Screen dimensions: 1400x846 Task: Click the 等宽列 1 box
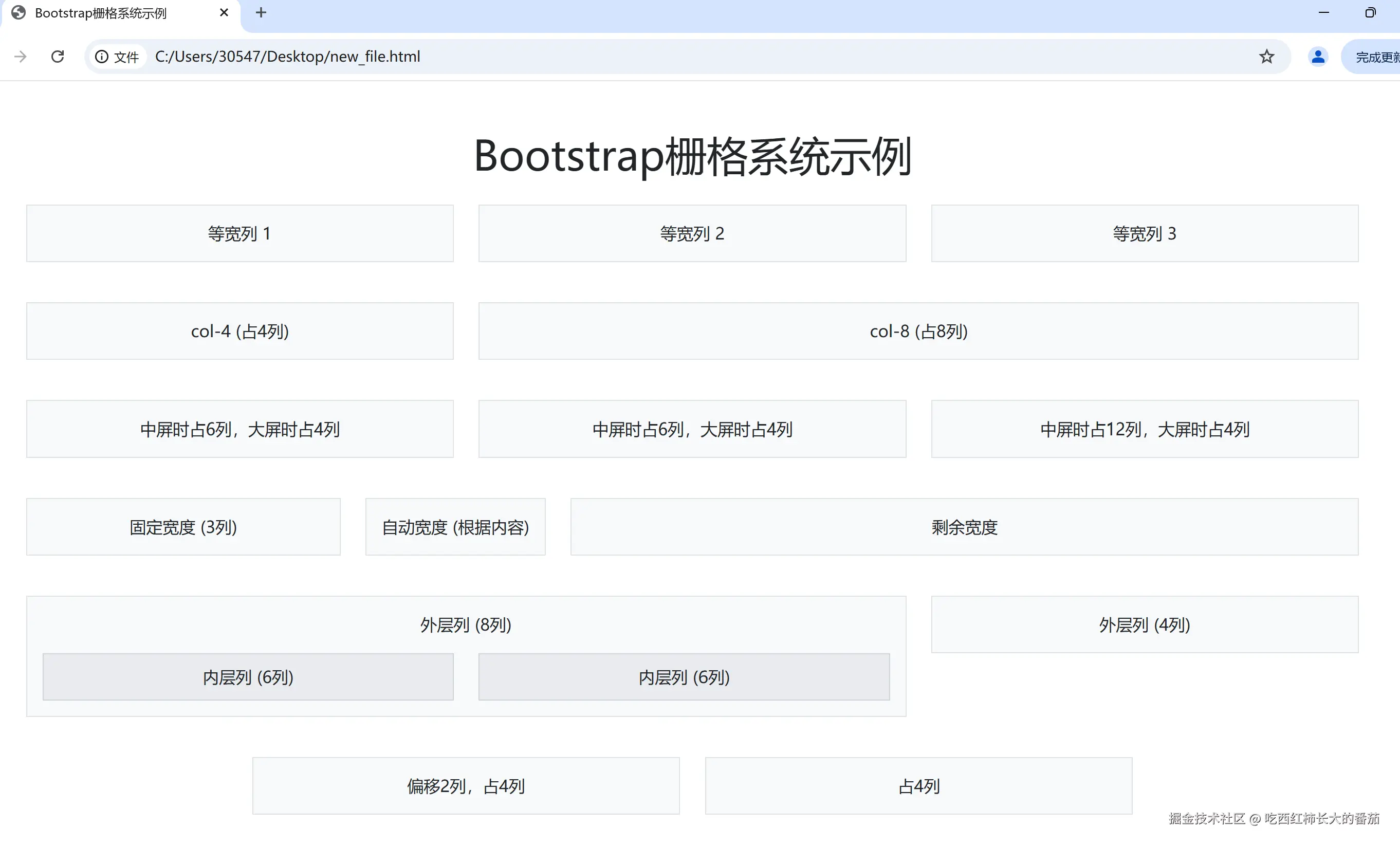(x=240, y=233)
